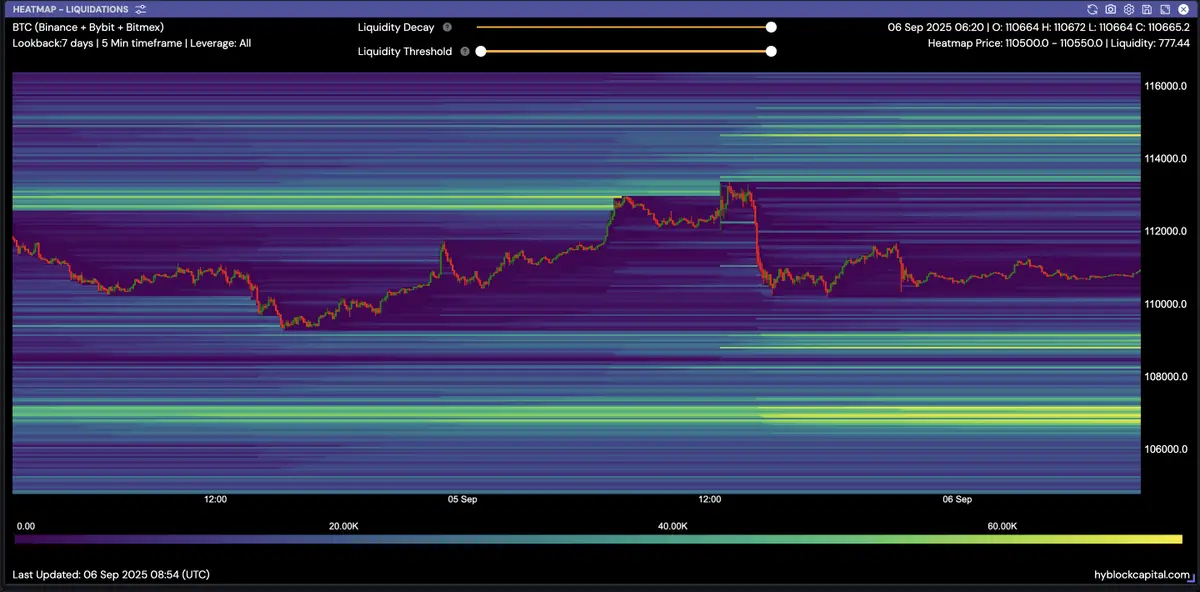1200x592 pixels.
Task: Click the 06 Sep time axis label
Action: tap(957, 499)
